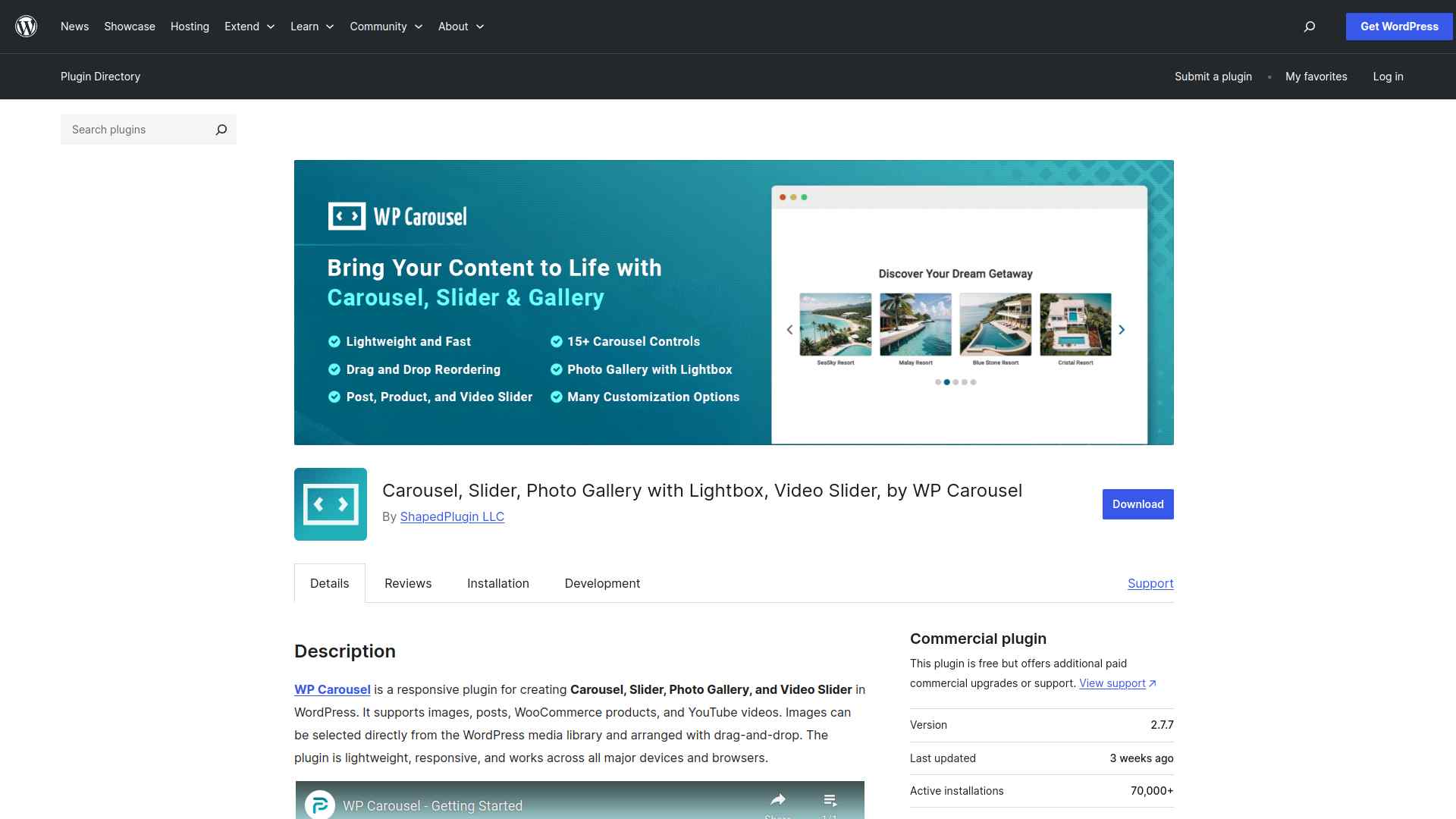Viewport: 1456px width, 819px height.
Task: Open the video playlist icon
Action: (830, 800)
